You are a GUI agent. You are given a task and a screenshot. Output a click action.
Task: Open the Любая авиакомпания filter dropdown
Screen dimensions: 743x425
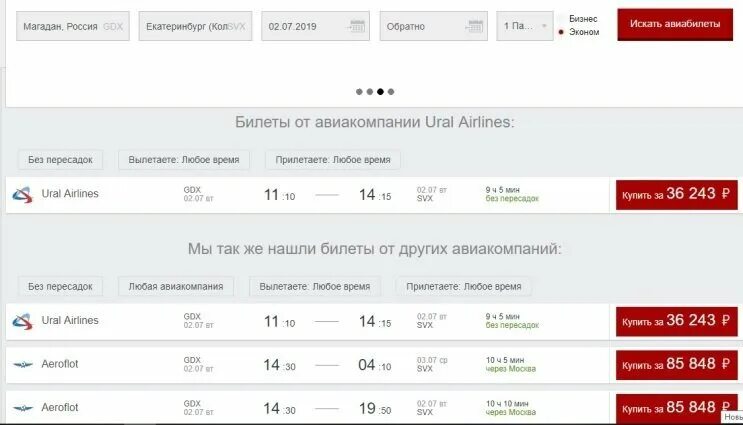coord(176,287)
